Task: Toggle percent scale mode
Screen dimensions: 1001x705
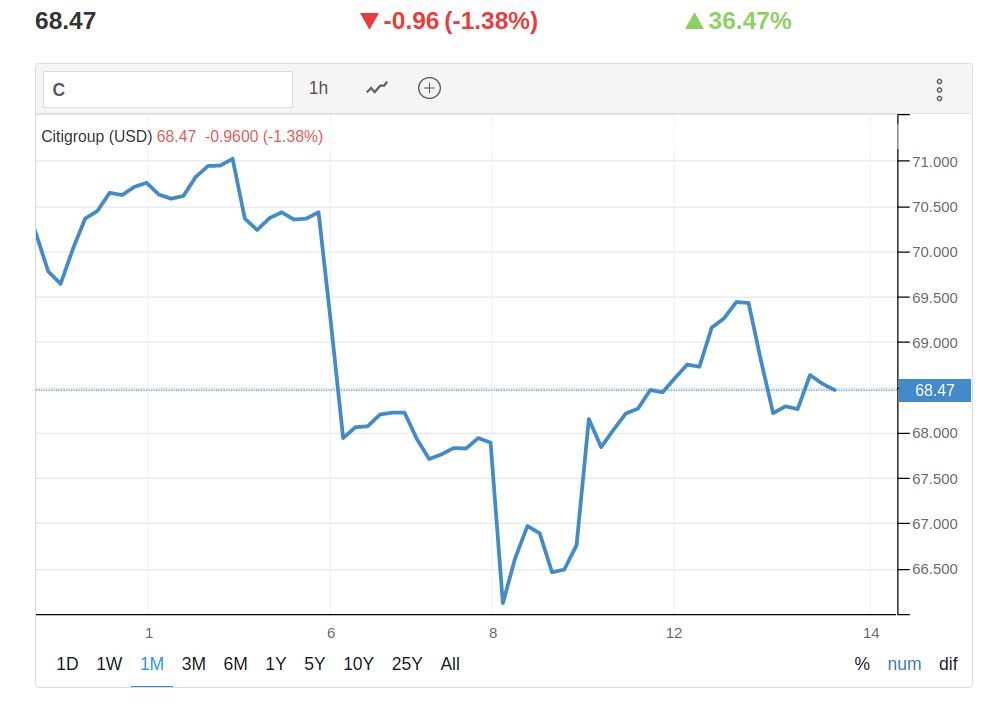Action: pos(862,664)
